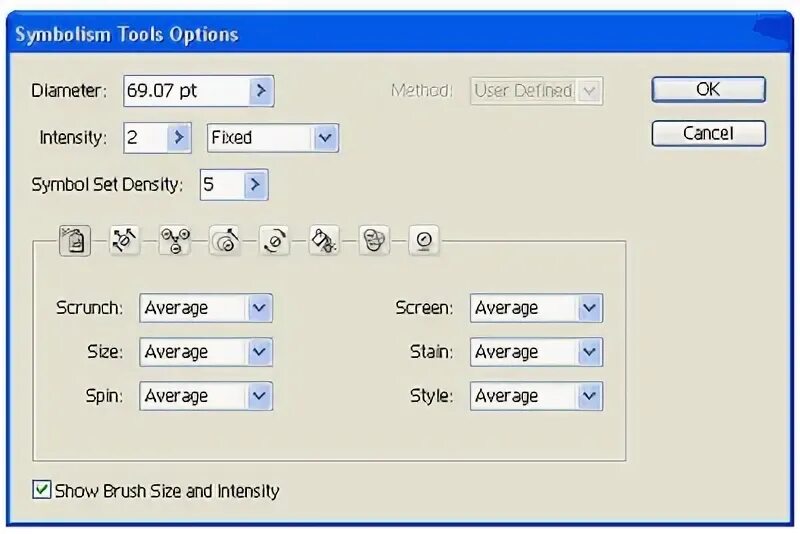
Task: Open the Intensity value arrow
Action: 179,137
